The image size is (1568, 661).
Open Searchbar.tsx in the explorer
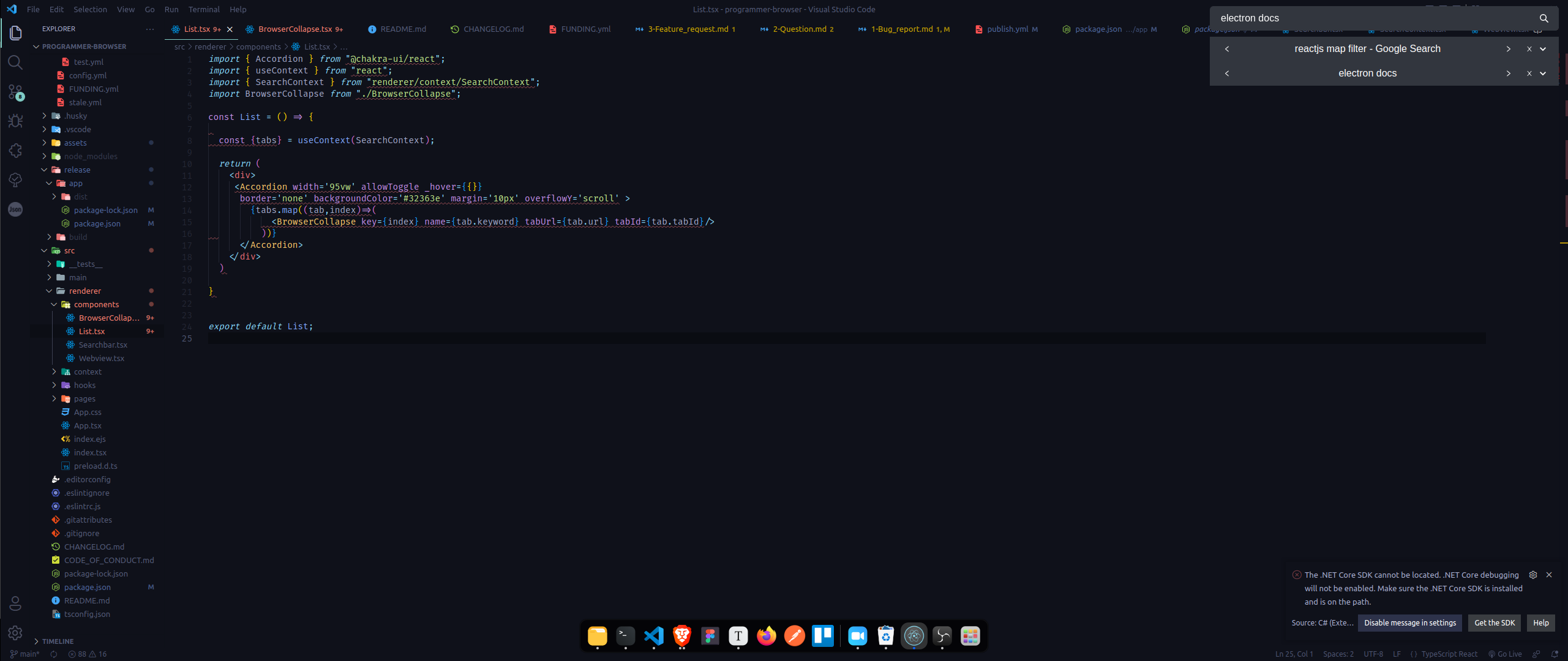[103, 345]
